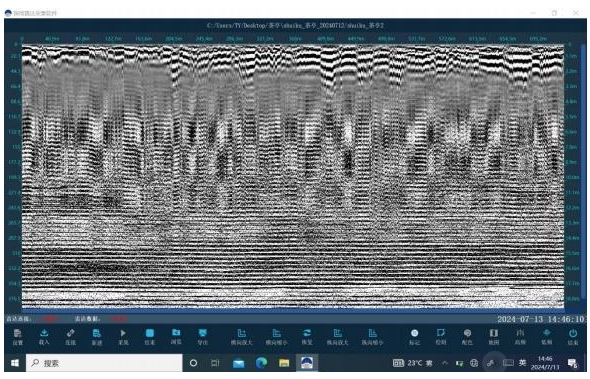Open the 设置 settings icon in toolbar
This screenshot has width=590, height=379.
pyautogui.click(x=17, y=337)
